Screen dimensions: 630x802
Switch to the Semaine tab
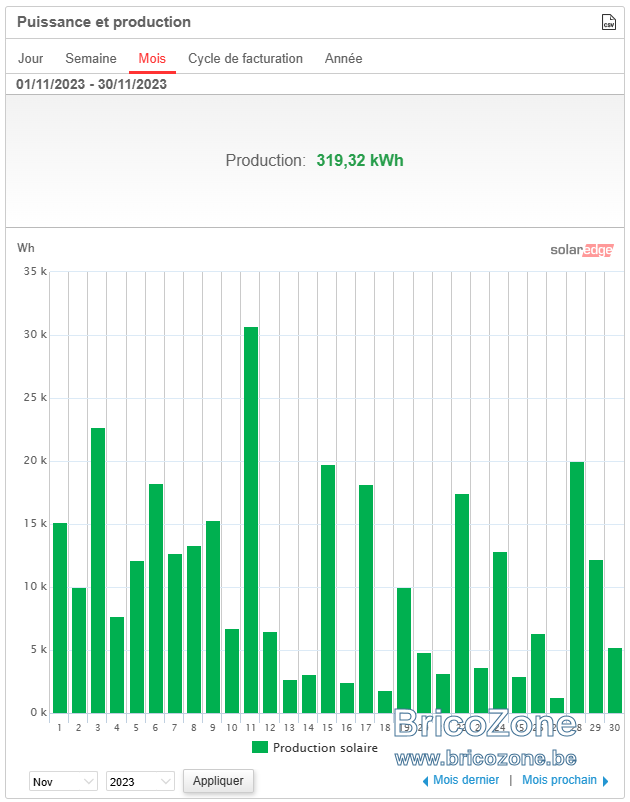pyautogui.click(x=91, y=58)
